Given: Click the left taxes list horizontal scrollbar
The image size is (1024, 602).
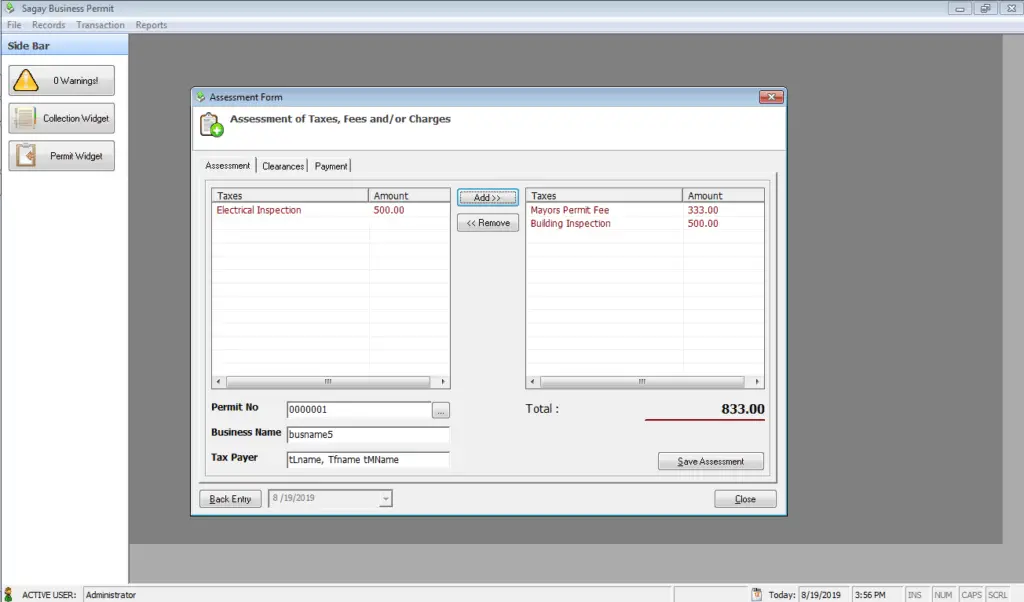Looking at the screenshot, I should pyautogui.click(x=330, y=381).
